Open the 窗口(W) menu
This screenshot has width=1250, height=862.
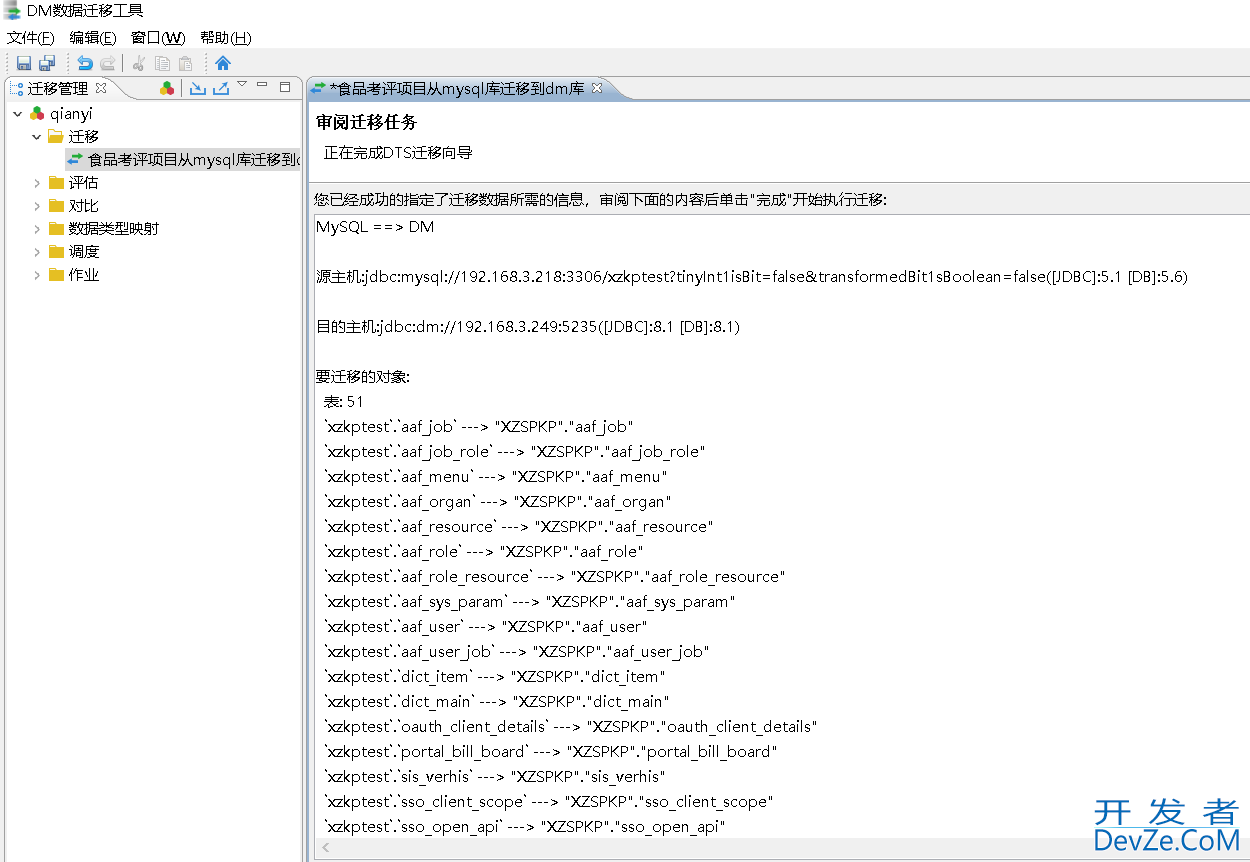pyautogui.click(x=158, y=37)
